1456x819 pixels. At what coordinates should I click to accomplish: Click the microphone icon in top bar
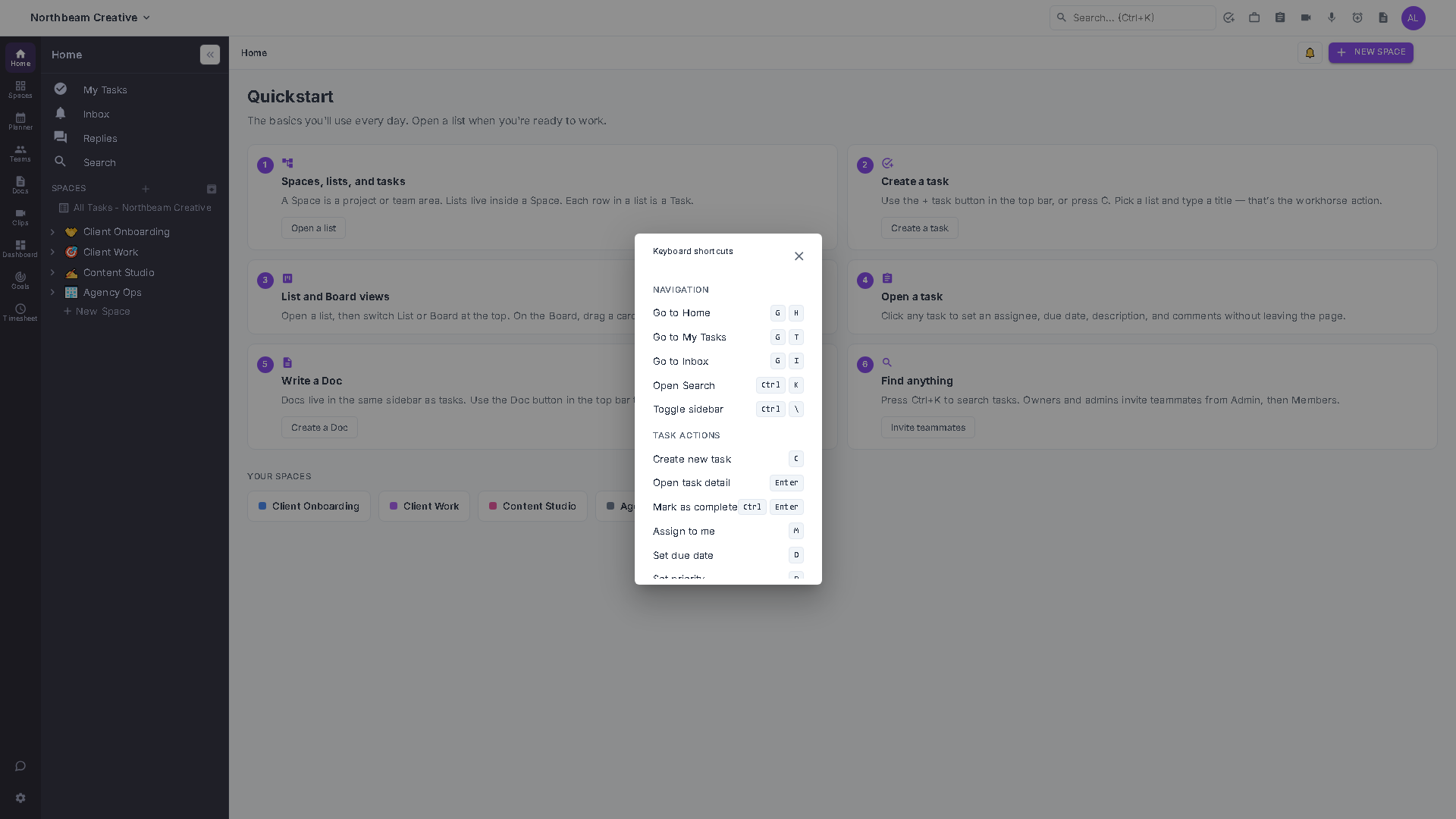click(x=1332, y=17)
